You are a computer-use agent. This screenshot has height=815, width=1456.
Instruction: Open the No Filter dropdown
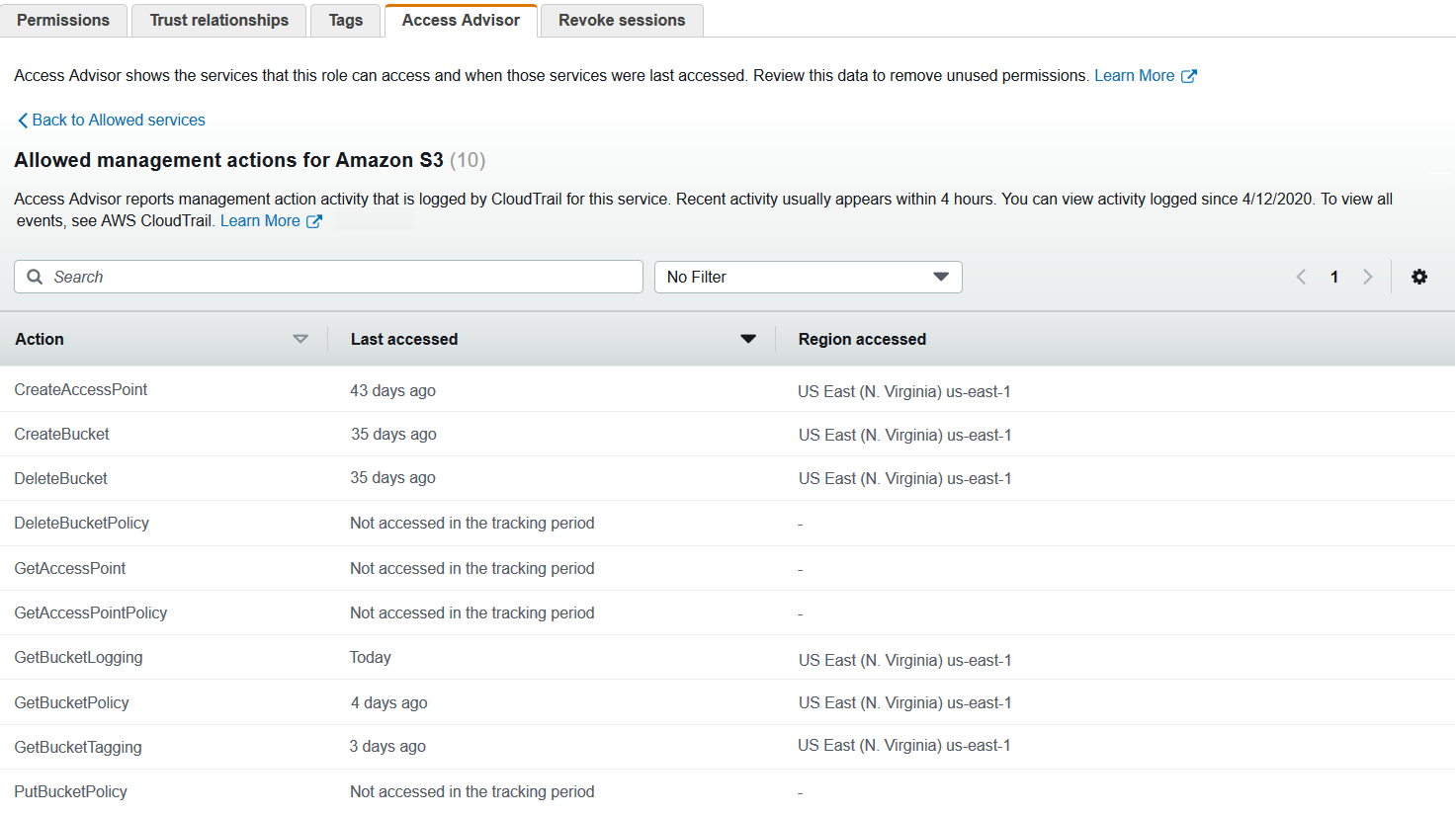[x=808, y=277]
